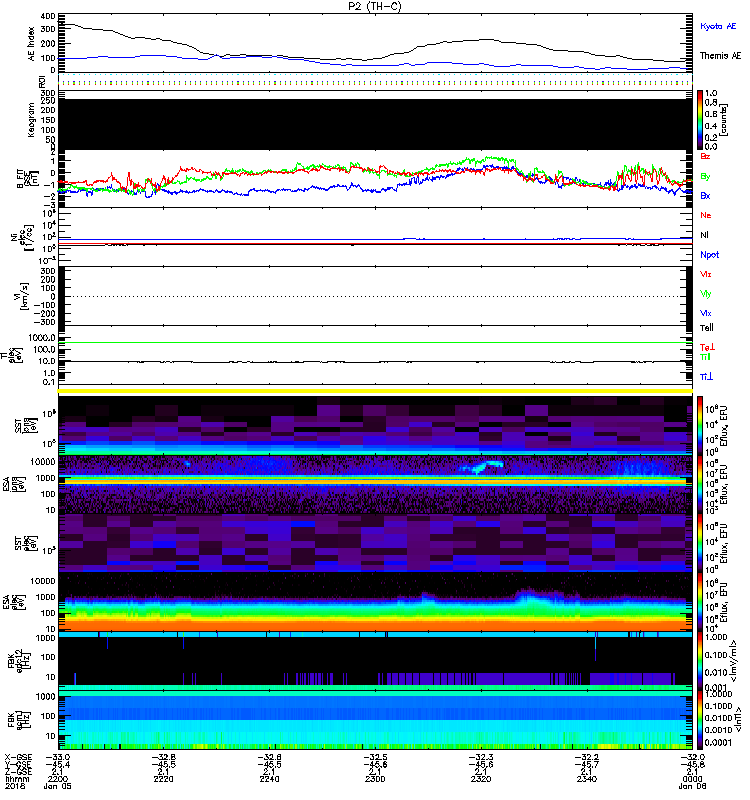750x800 pixels.
Task: Click the AE Index axis label
Action: pyautogui.click(x=32, y=43)
